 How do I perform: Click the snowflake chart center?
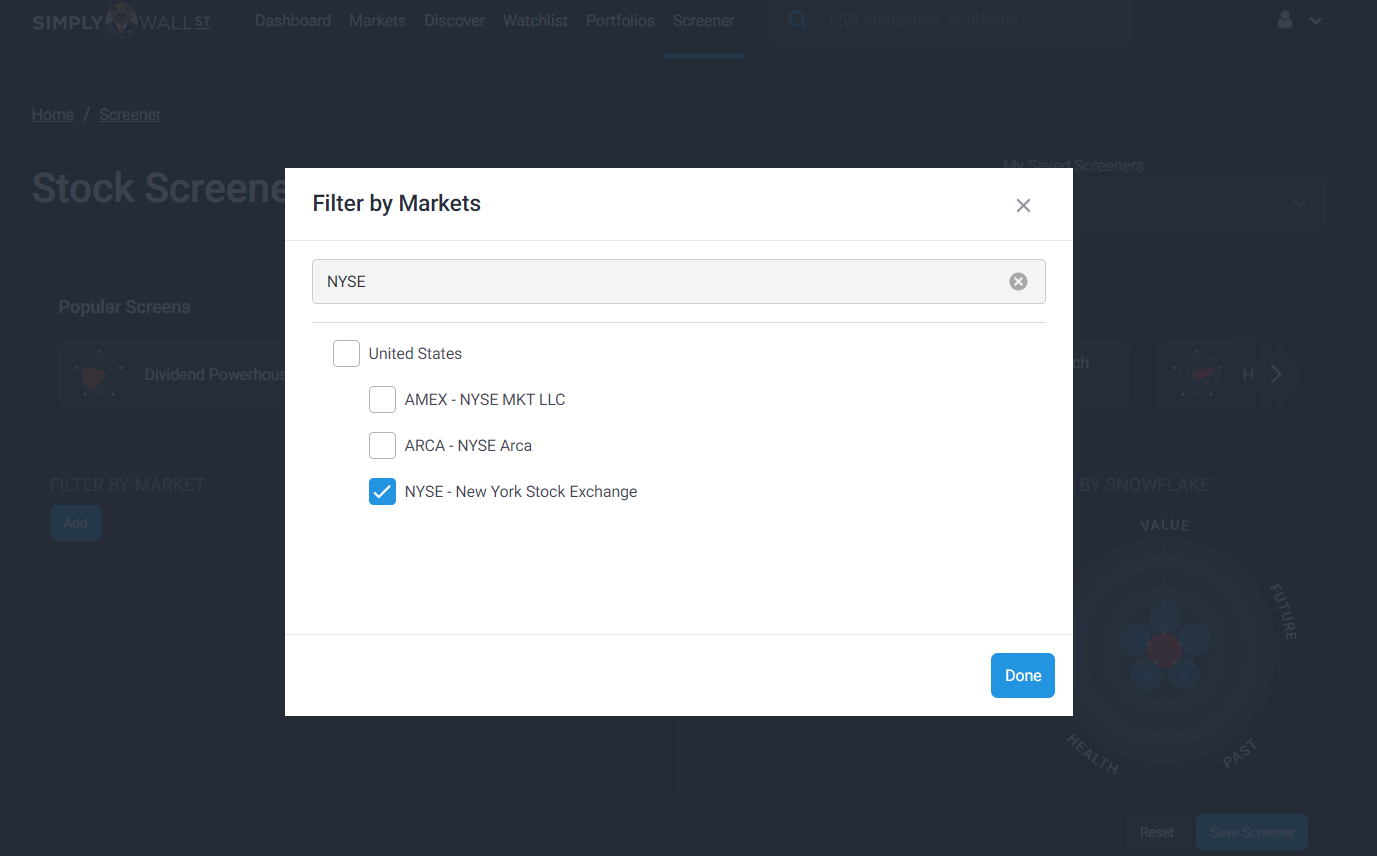(1164, 650)
